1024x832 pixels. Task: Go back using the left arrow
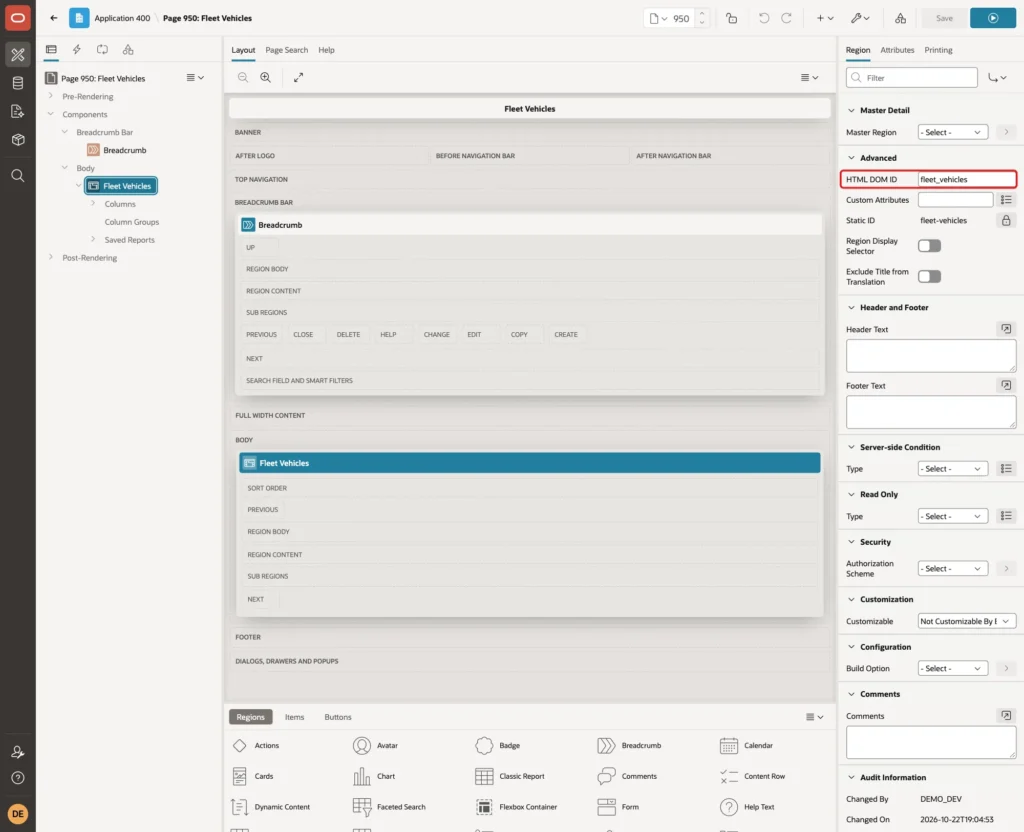click(54, 18)
